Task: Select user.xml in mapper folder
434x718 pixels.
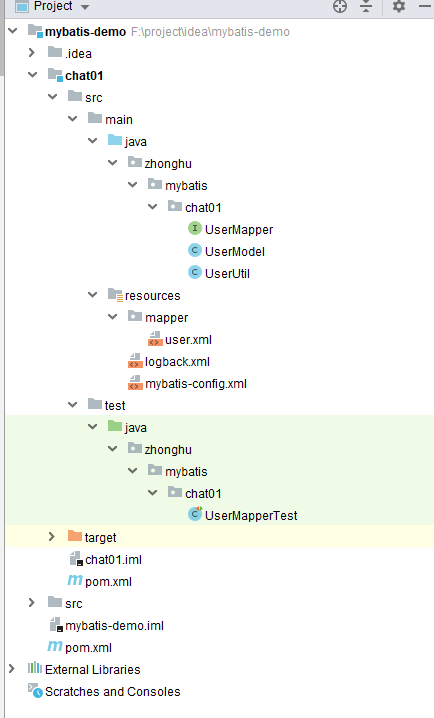Action: pos(188,340)
